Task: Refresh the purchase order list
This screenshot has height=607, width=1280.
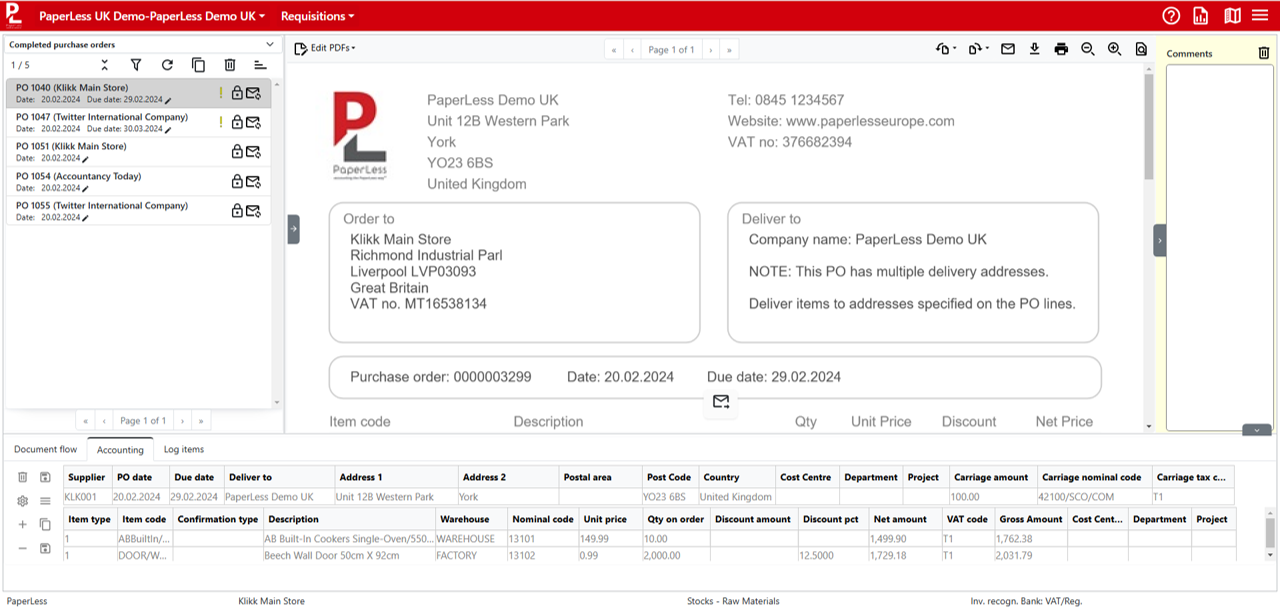Action: tap(167, 64)
